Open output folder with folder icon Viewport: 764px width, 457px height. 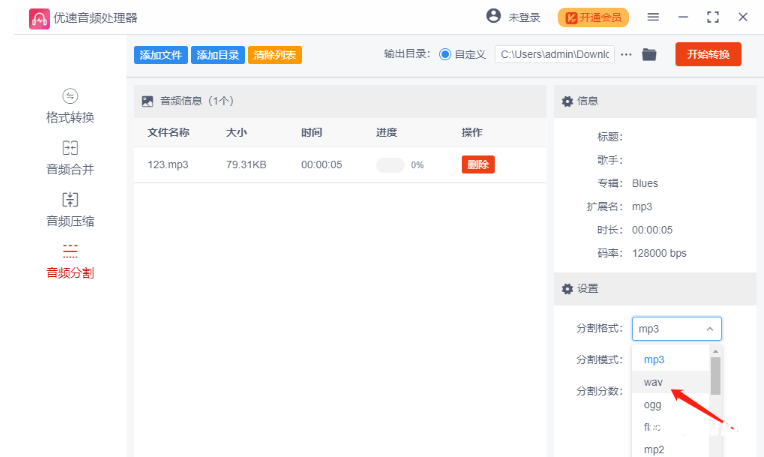click(649, 55)
